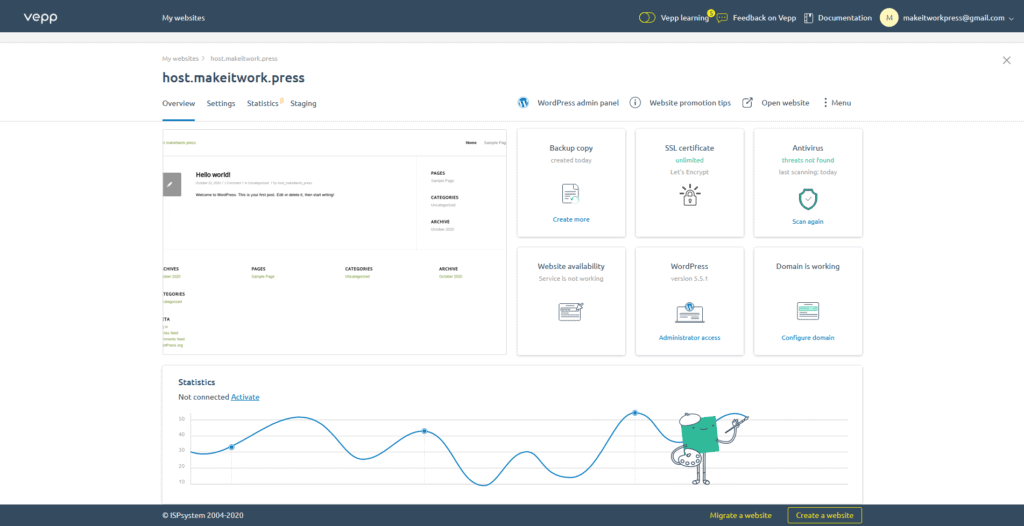Open WordPress admin panel
The image size is (1024, 526).
[578, 103]
